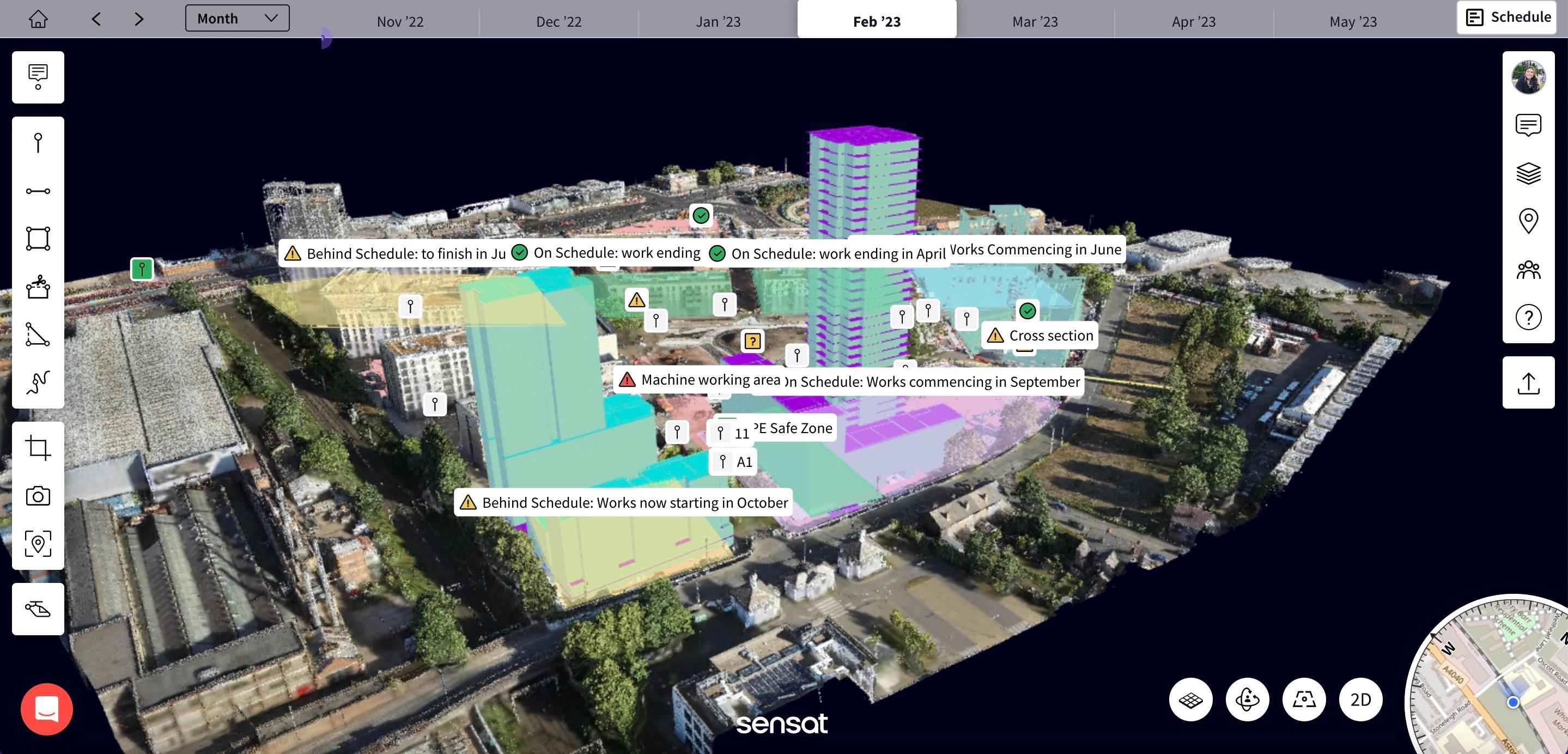Toggle the orbit camera mode button
Screen dimensions: 1568x754
[1247, 700]
